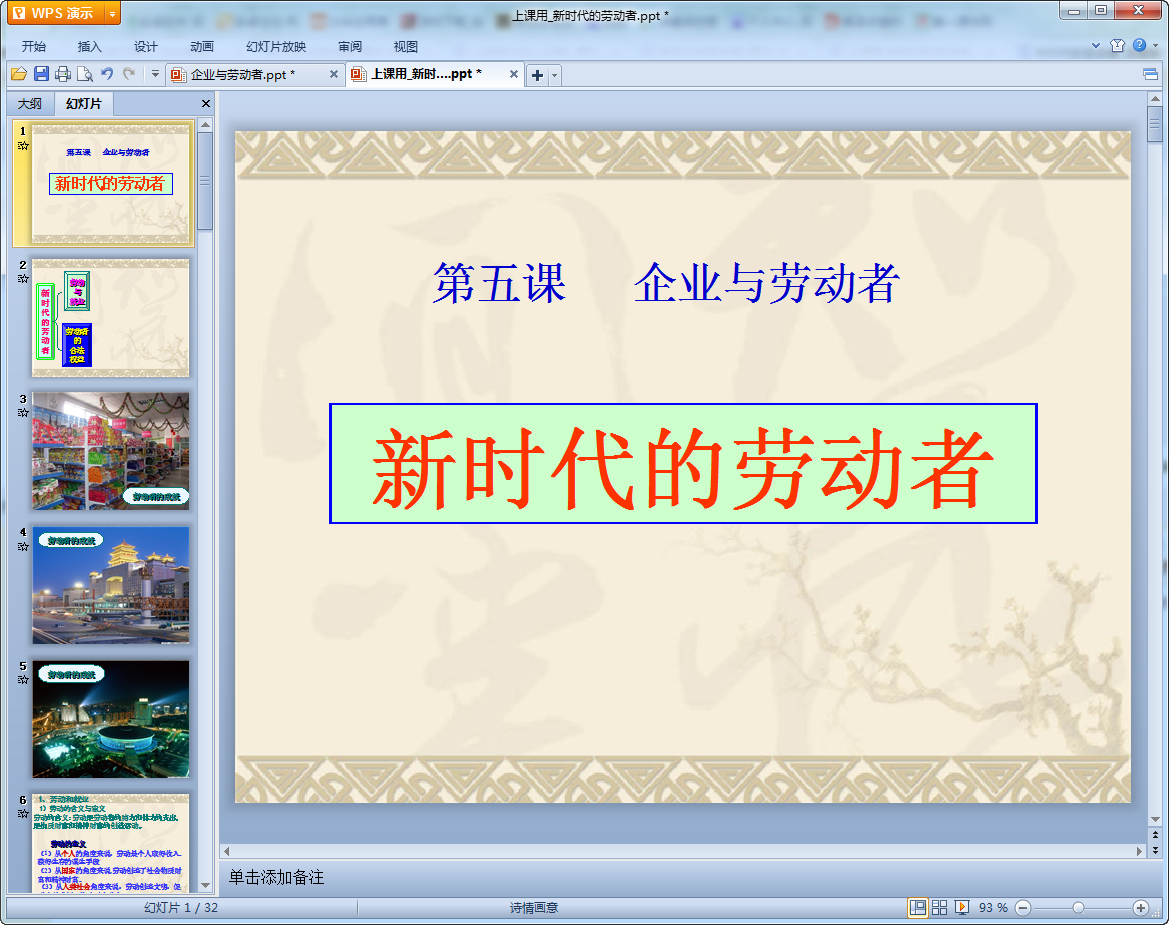Undo the last action with the blue arrow
Screen dimensions: 1169x925
pyautogui.click(x=107, y=74)
